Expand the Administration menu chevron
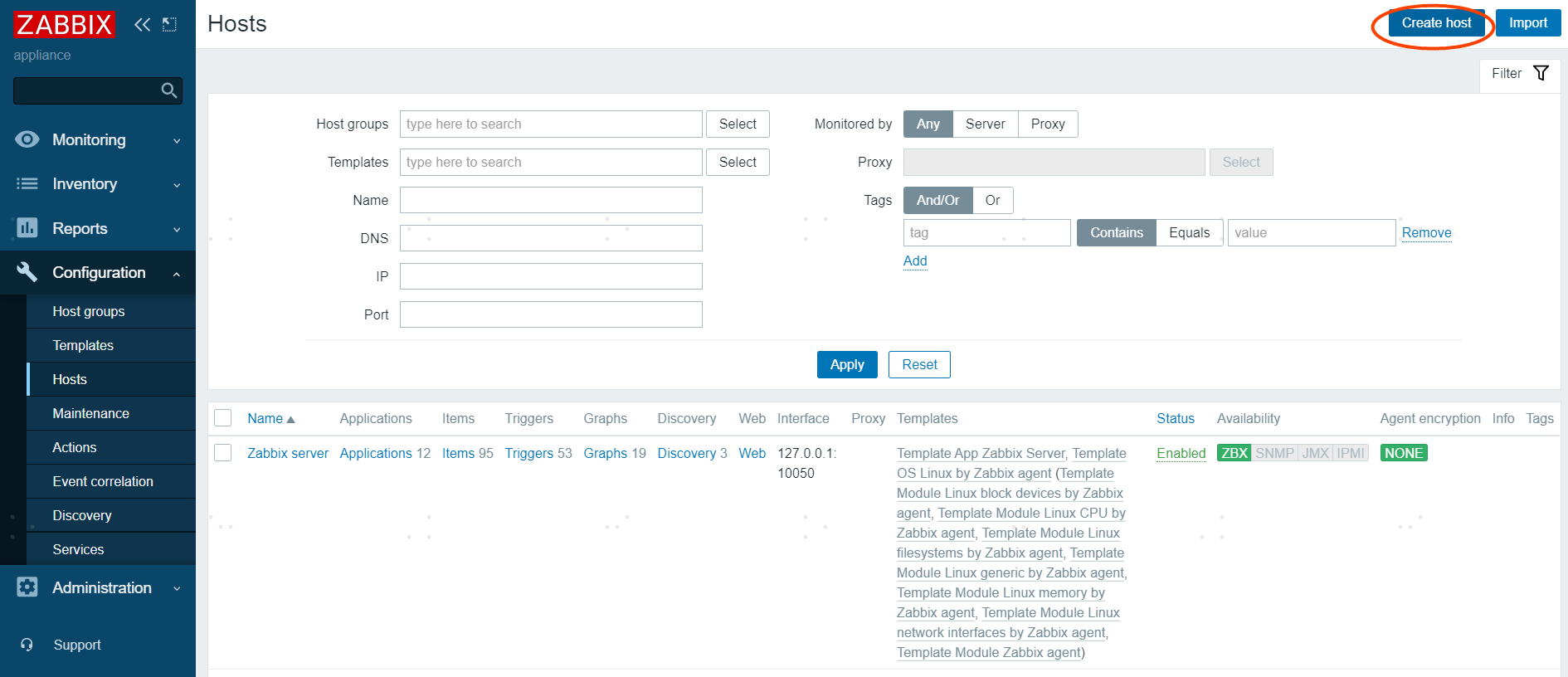This screenshot has height=677, width=1568. 177,589
